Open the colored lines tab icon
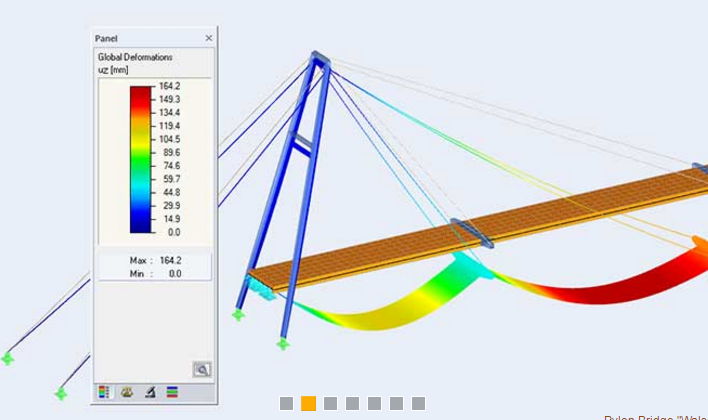 coord(172,392)
